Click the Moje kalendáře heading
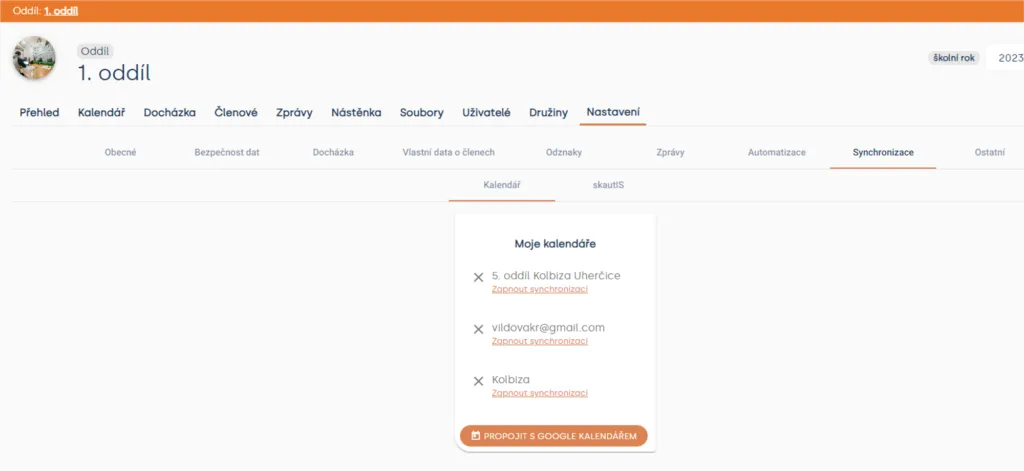This screenshot has height=471, width=1024. [555, 244]
